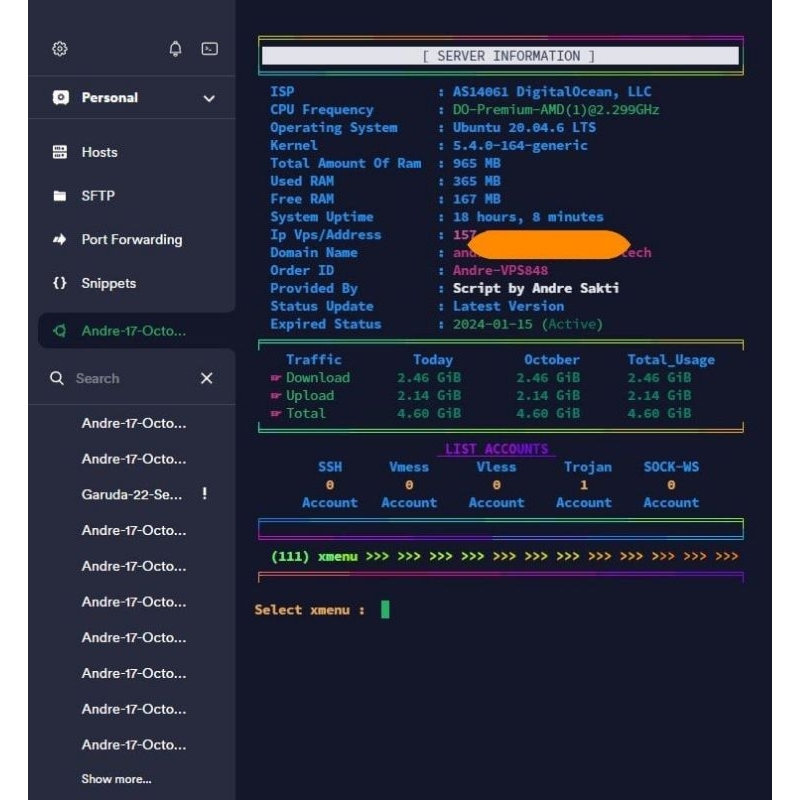Screen dimensions: 800x800
Task: Open the settings gear icon
Action: coord(58,48)
